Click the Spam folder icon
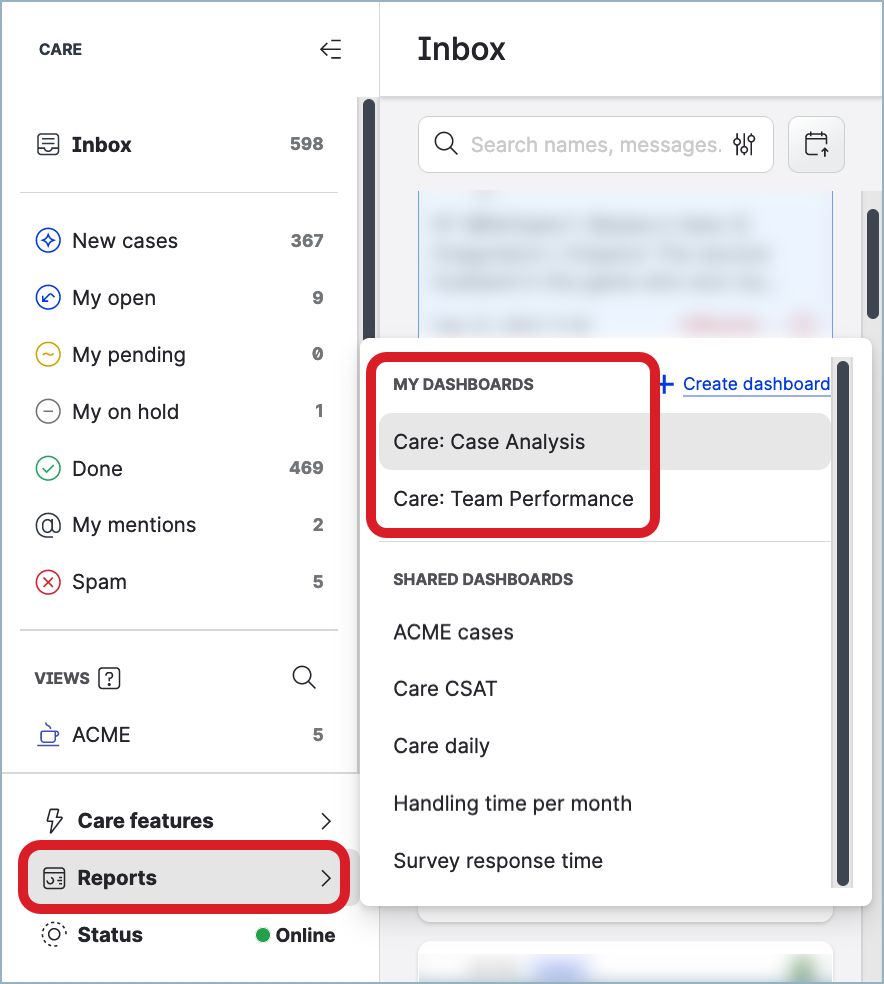 48,582
